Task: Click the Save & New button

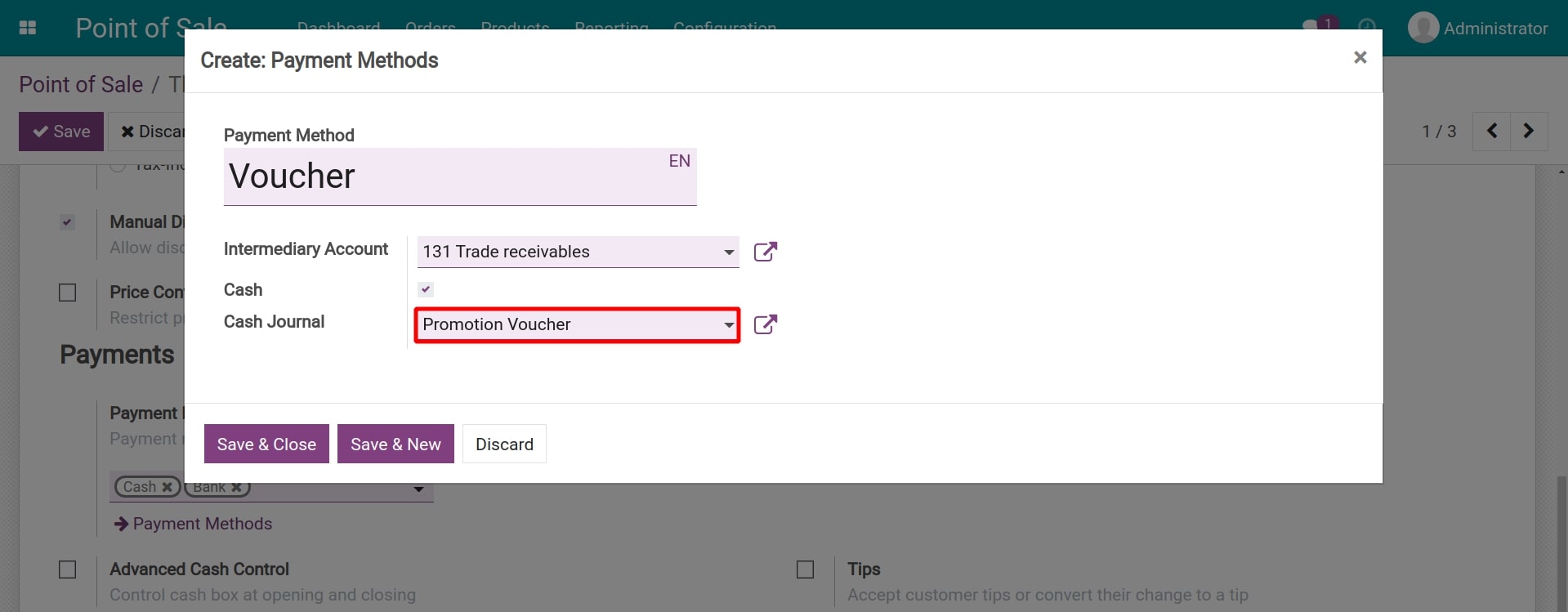Action: click(x=395, y=444)
